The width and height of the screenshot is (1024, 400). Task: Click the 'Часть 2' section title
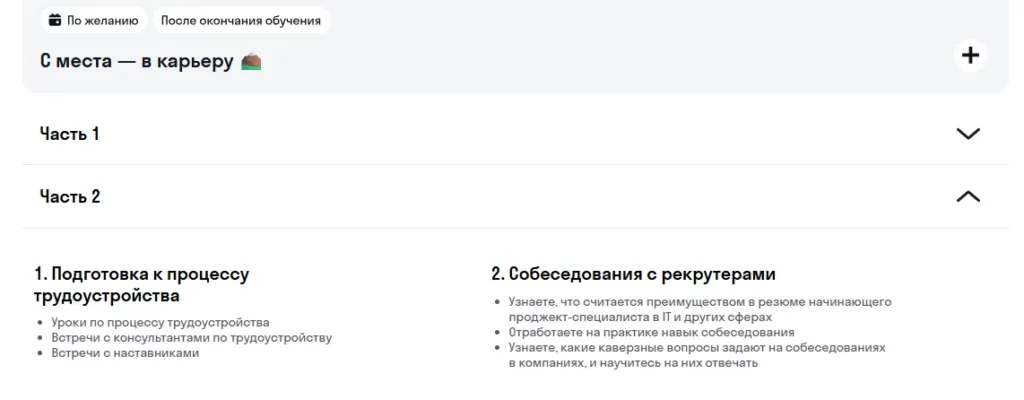70,197
